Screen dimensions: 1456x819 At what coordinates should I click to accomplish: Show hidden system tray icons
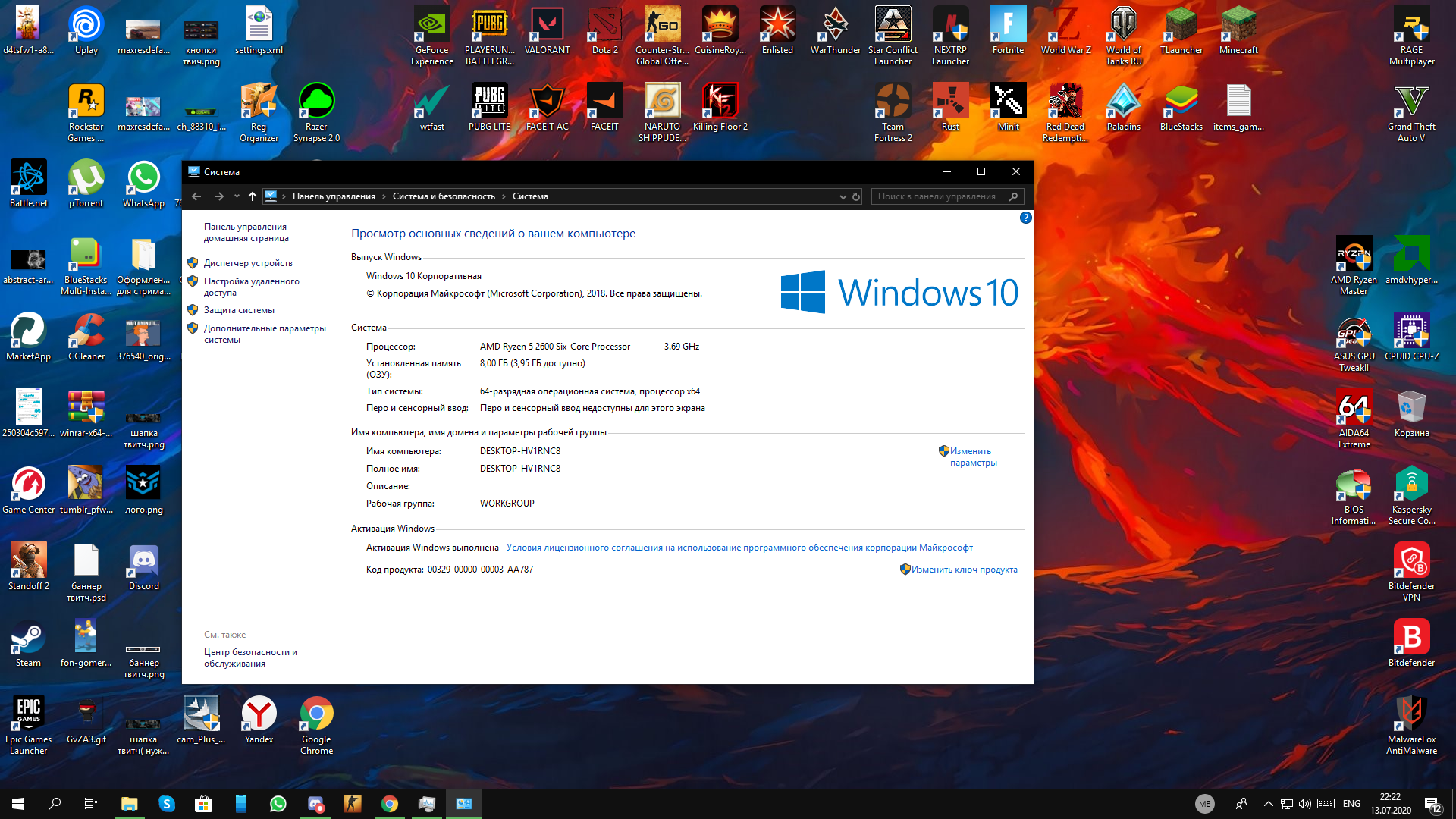point(1268,804)
